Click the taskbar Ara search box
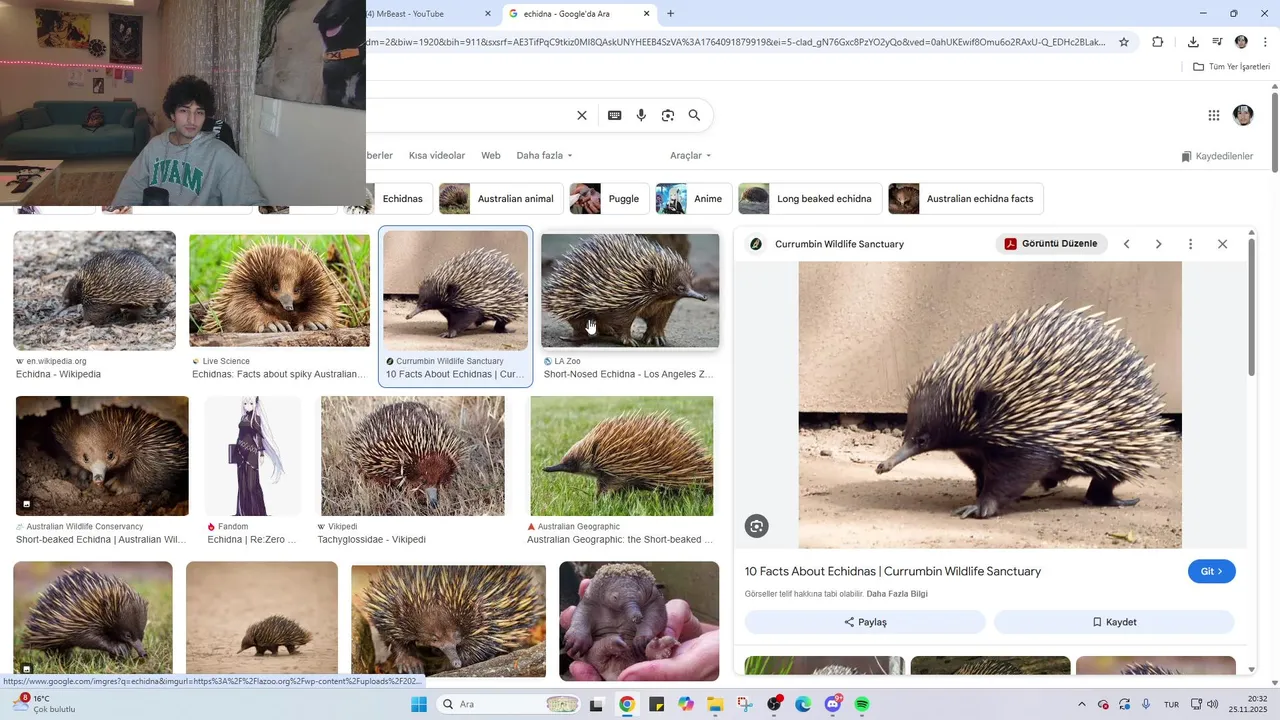 click(x=510, y=704)
